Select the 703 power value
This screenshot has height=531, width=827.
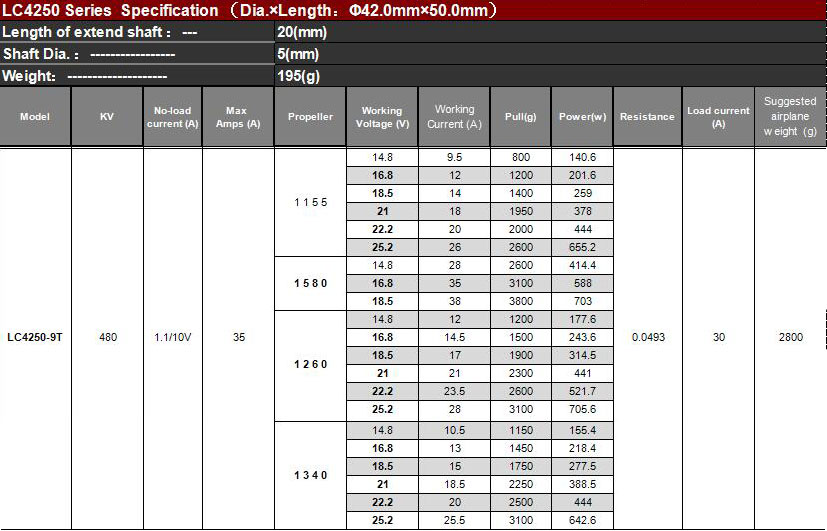click(582, 301)
